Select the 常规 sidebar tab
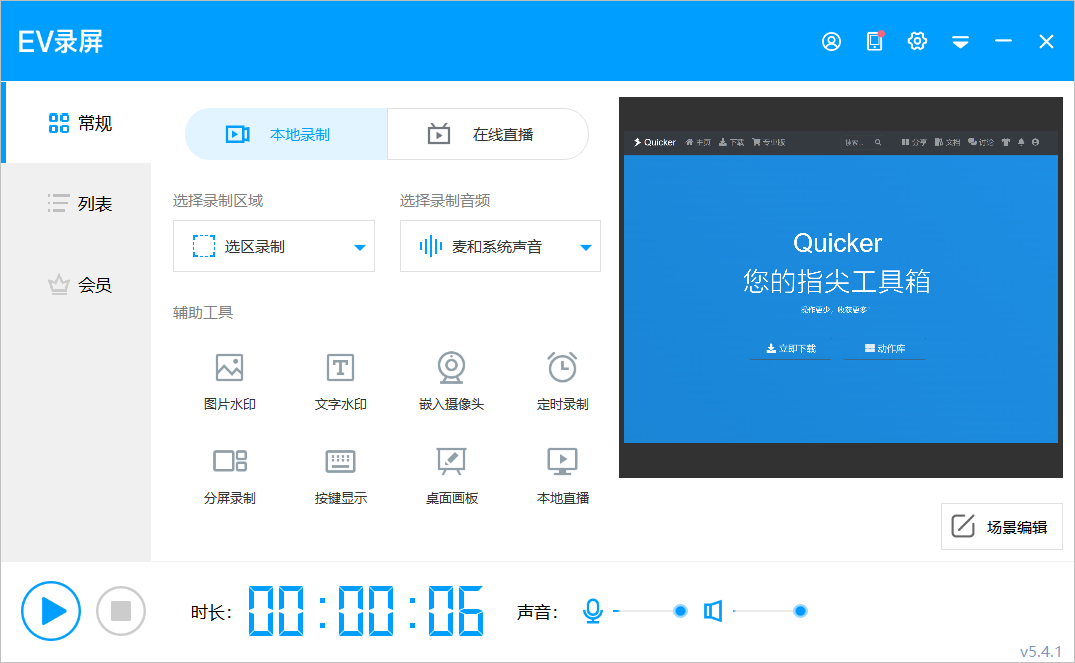Screen dimensions: 1075x663 pyautogui.click(x=76, y=123)
